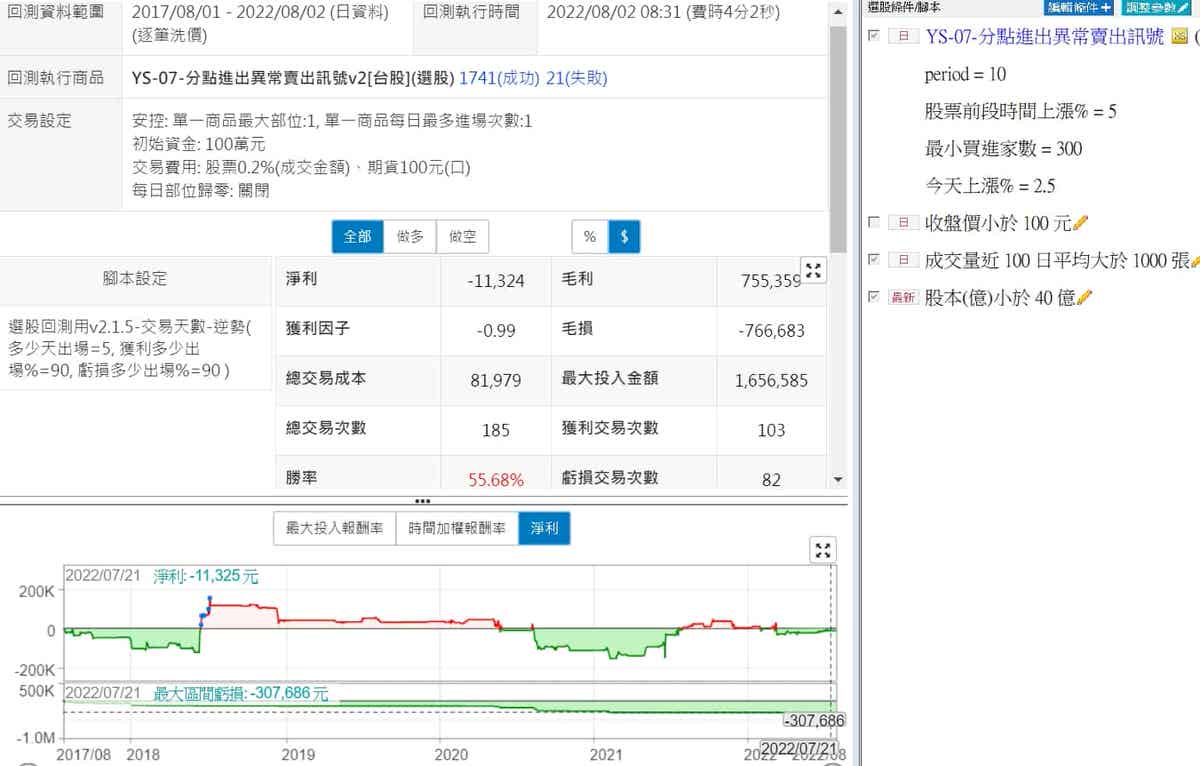Open the 1741(成功) results link

[x=499, y=78]
